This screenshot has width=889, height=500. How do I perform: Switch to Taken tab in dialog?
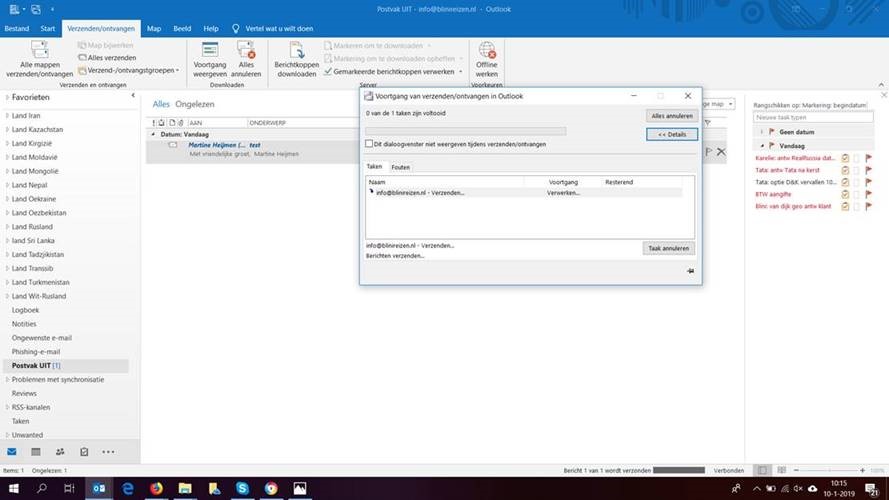(374, 167)
